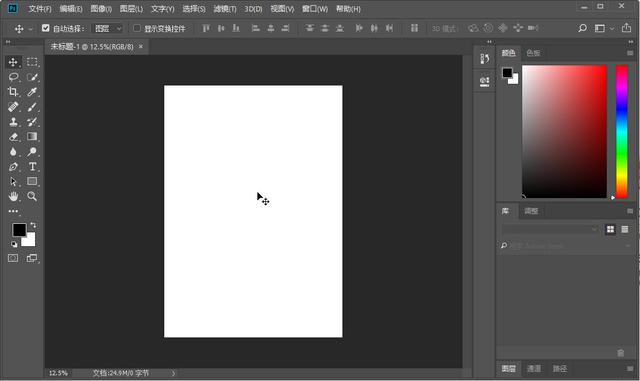Select the Rectangle shape tool

[32, 181]
